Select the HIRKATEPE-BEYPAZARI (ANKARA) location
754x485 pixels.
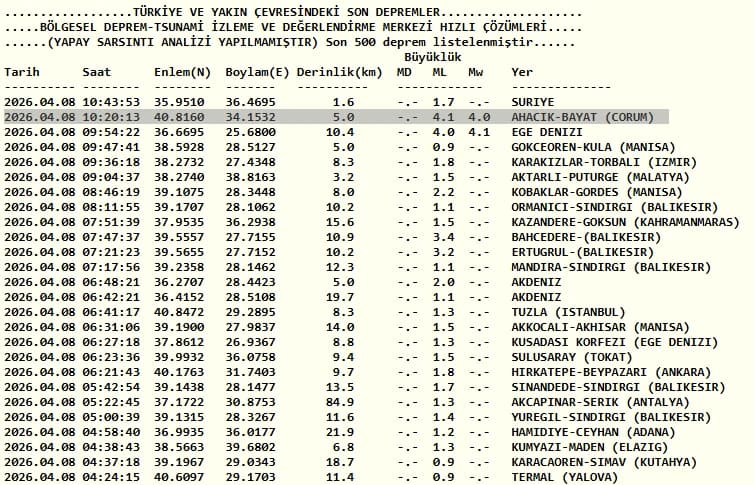[x=611, y=372]
